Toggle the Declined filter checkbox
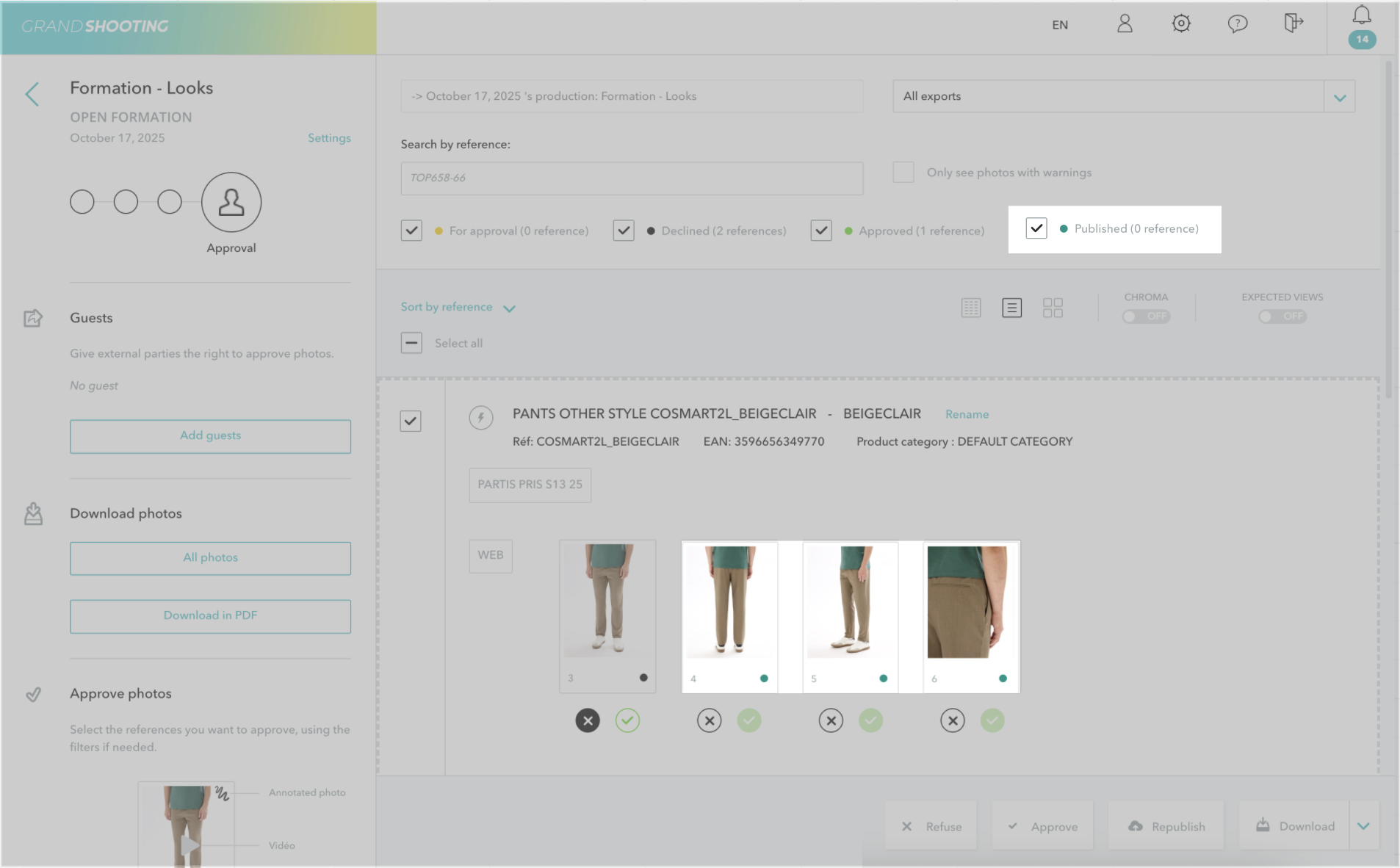Screen dimensions: 1400x868 624,231
